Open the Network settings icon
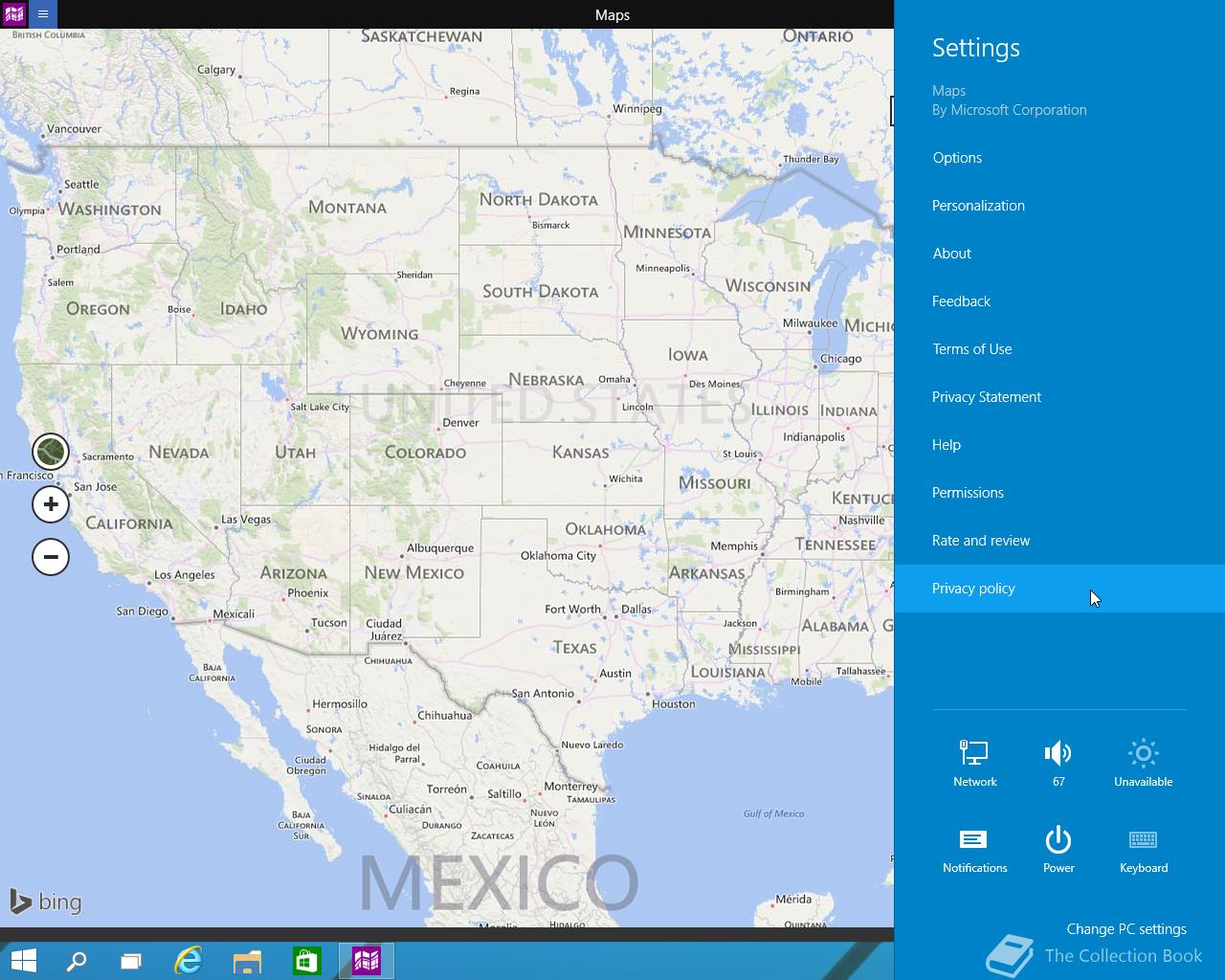This screenshot has width=1225, height=980. click(x=974, y=763)
